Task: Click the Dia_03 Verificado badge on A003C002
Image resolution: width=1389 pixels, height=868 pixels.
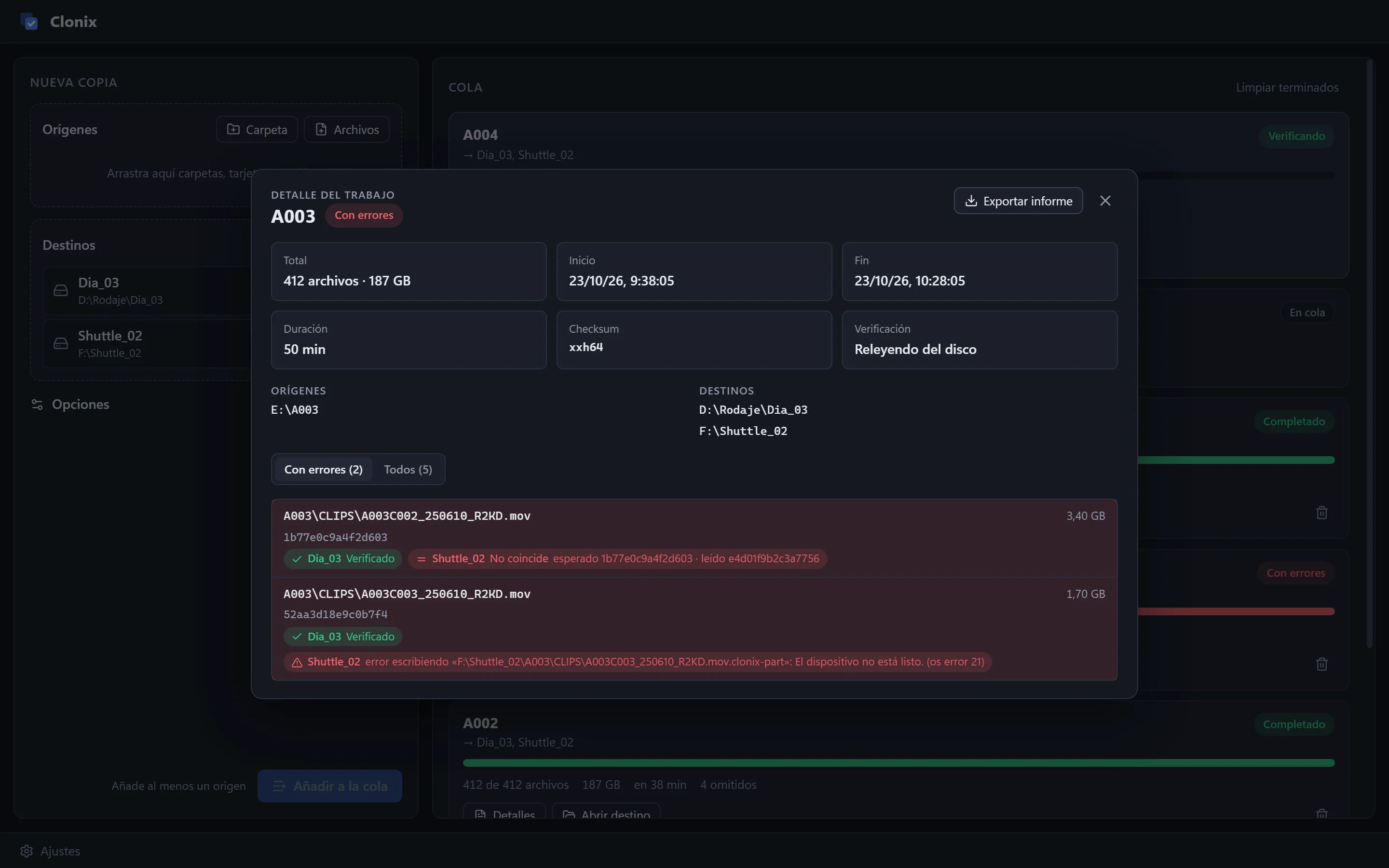Action: click(342, 558)
